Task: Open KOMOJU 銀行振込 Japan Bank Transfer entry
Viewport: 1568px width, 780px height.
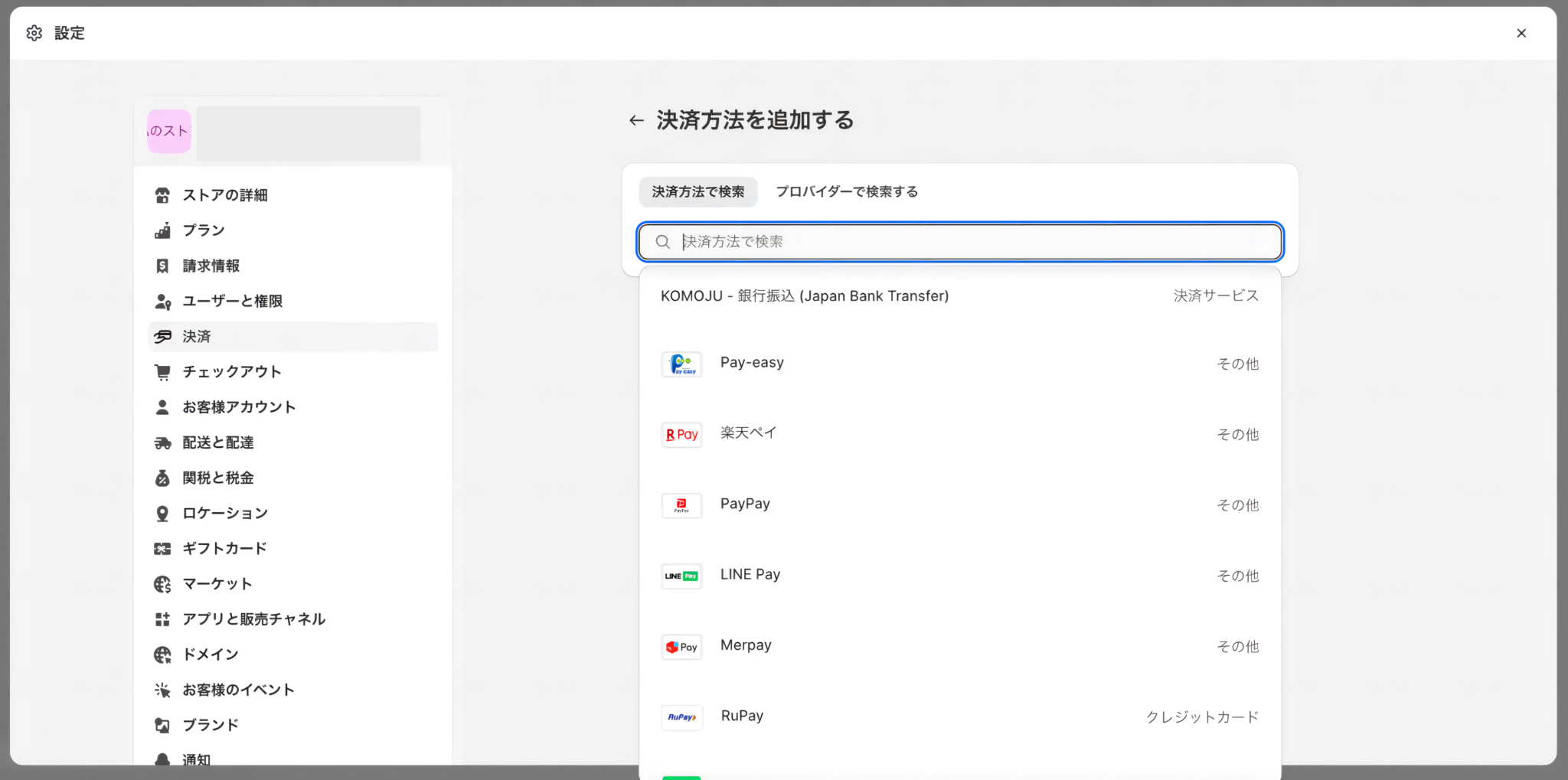Action: click(805, 295)
